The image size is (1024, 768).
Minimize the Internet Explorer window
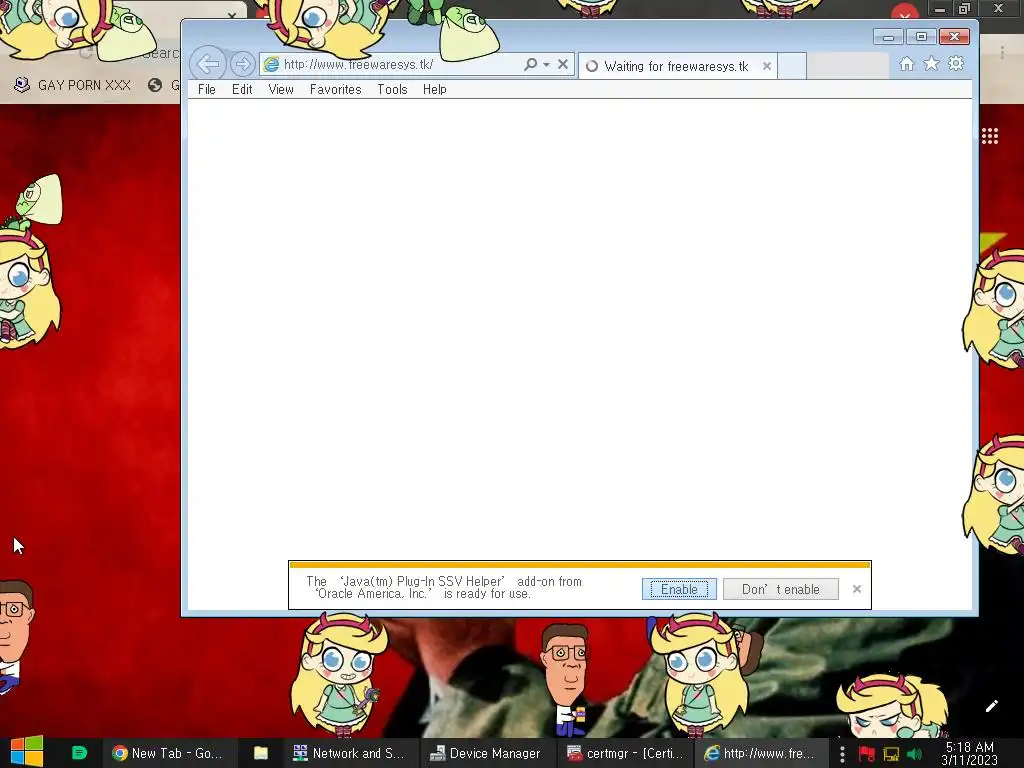888,37
